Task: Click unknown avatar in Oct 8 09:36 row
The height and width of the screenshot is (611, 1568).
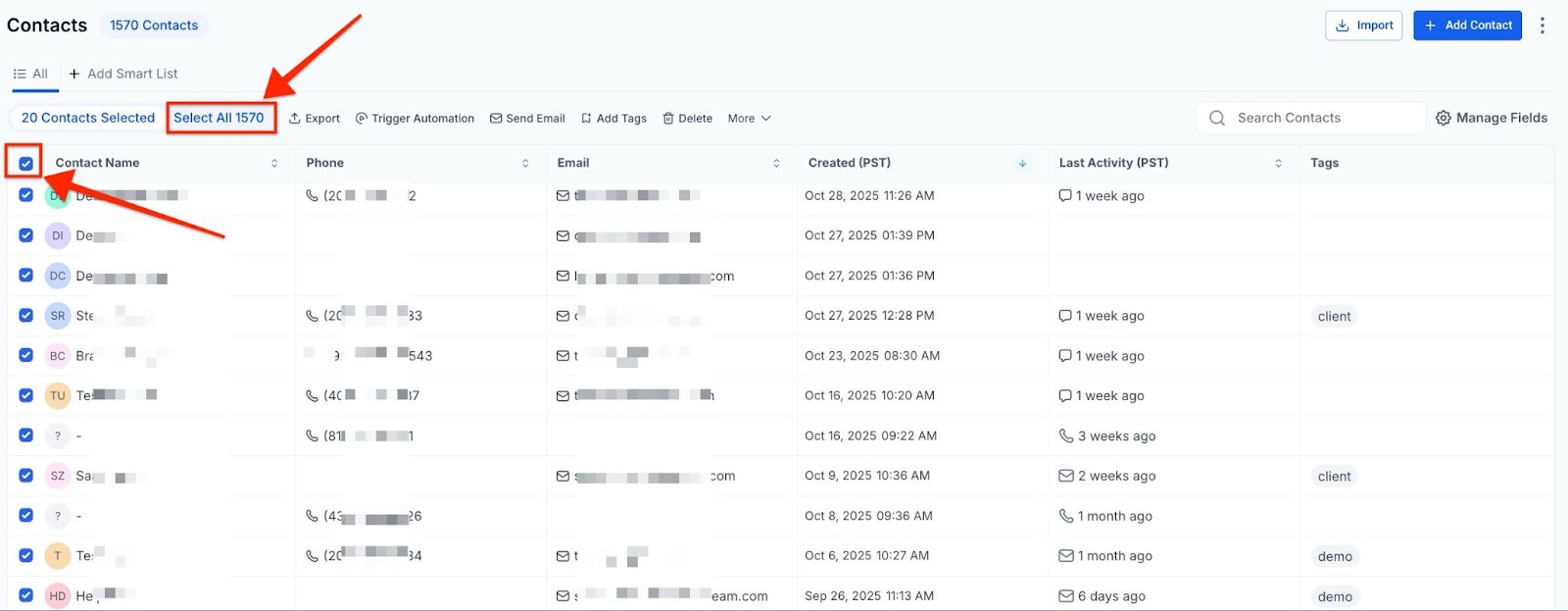Action: (x=58, y=516)
